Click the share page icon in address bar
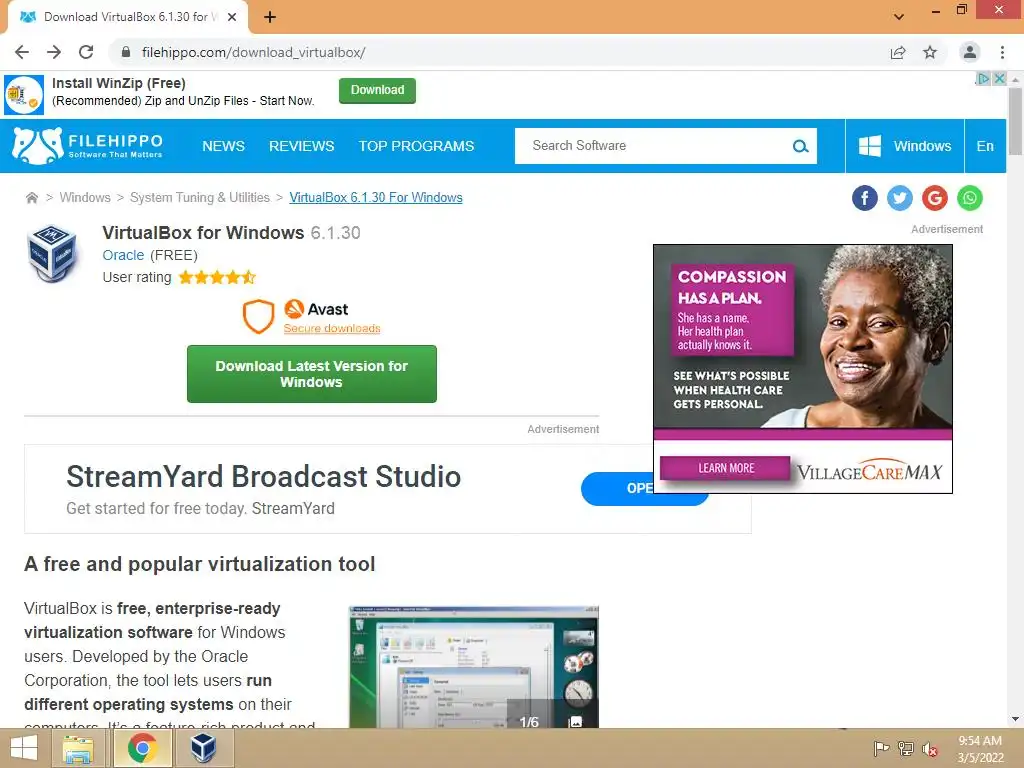 coord(898,52)
